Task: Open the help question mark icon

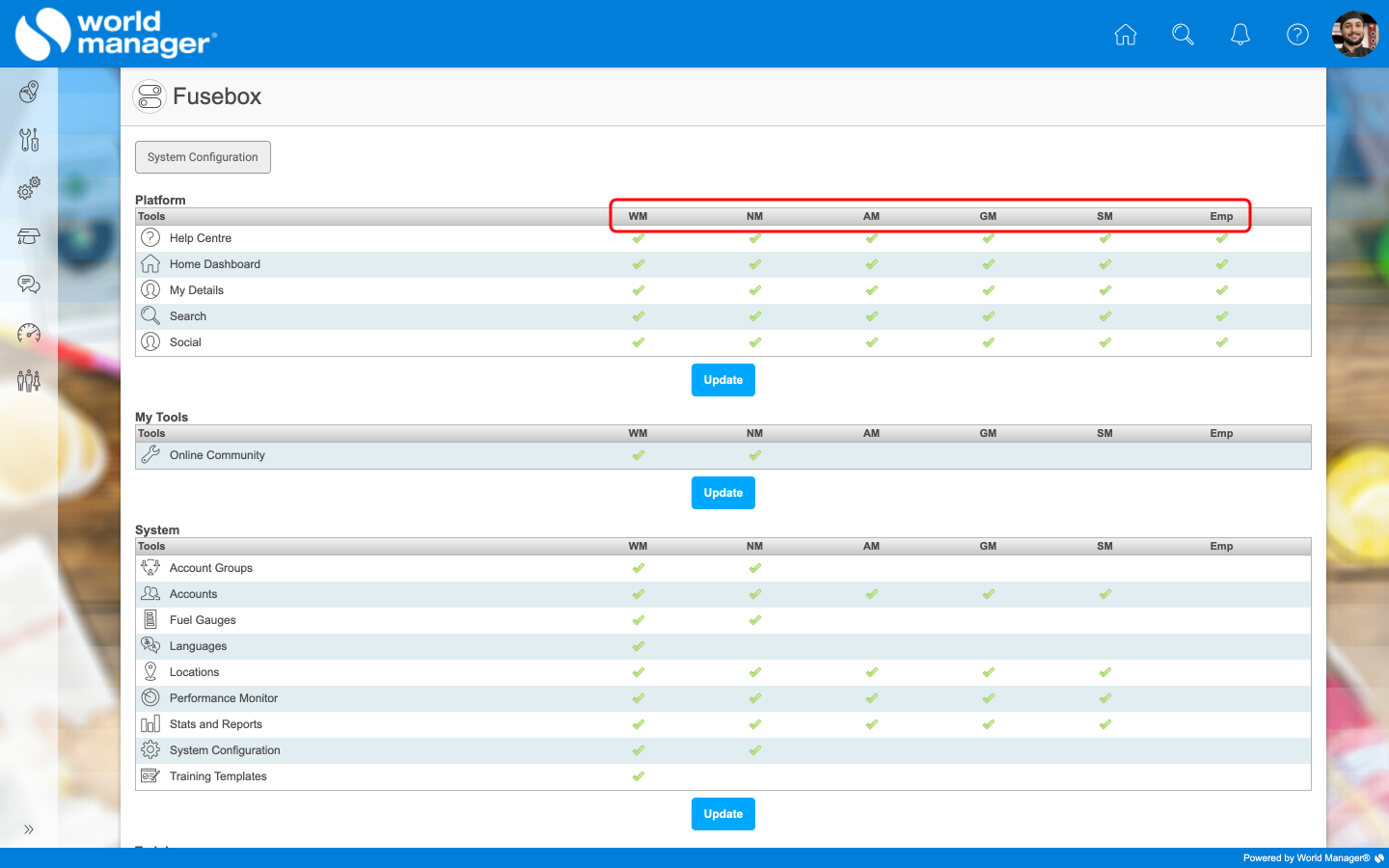Action: [x=1298, y=35]
